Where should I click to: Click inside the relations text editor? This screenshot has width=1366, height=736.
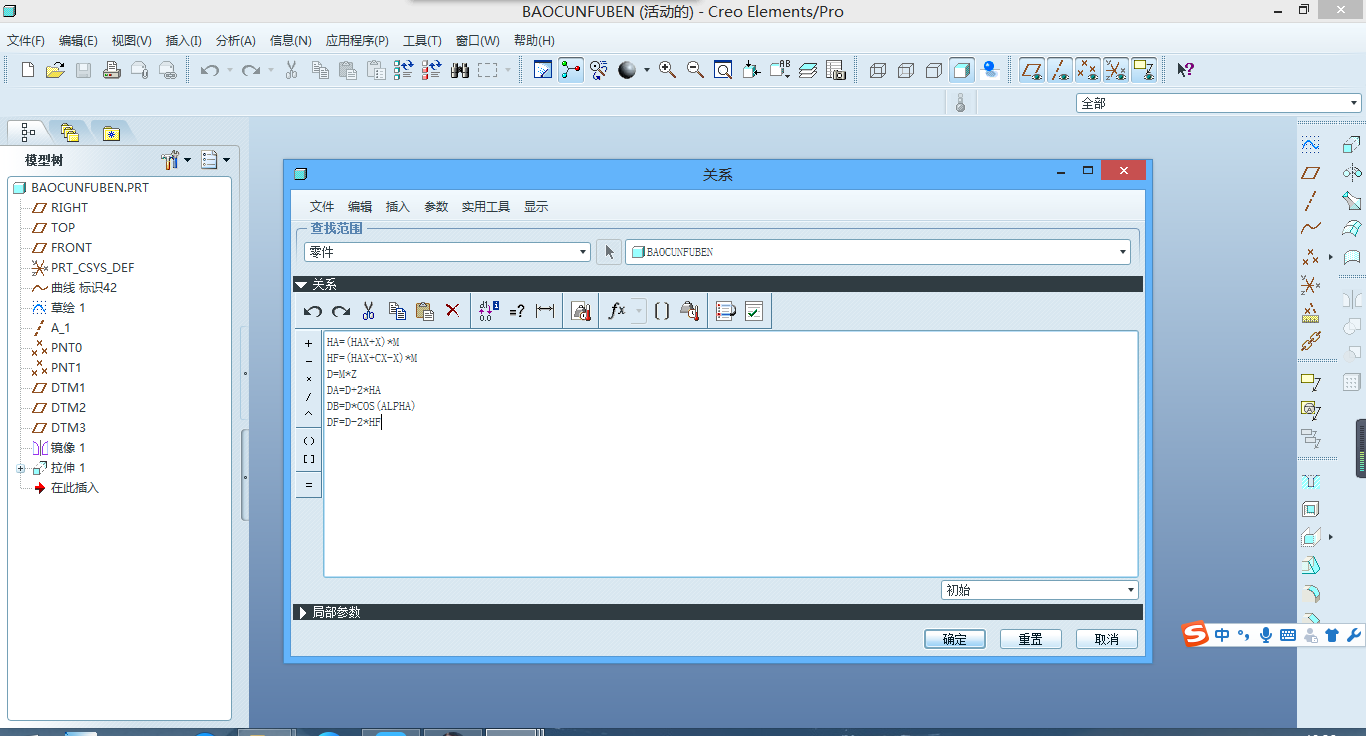point(731,453)
